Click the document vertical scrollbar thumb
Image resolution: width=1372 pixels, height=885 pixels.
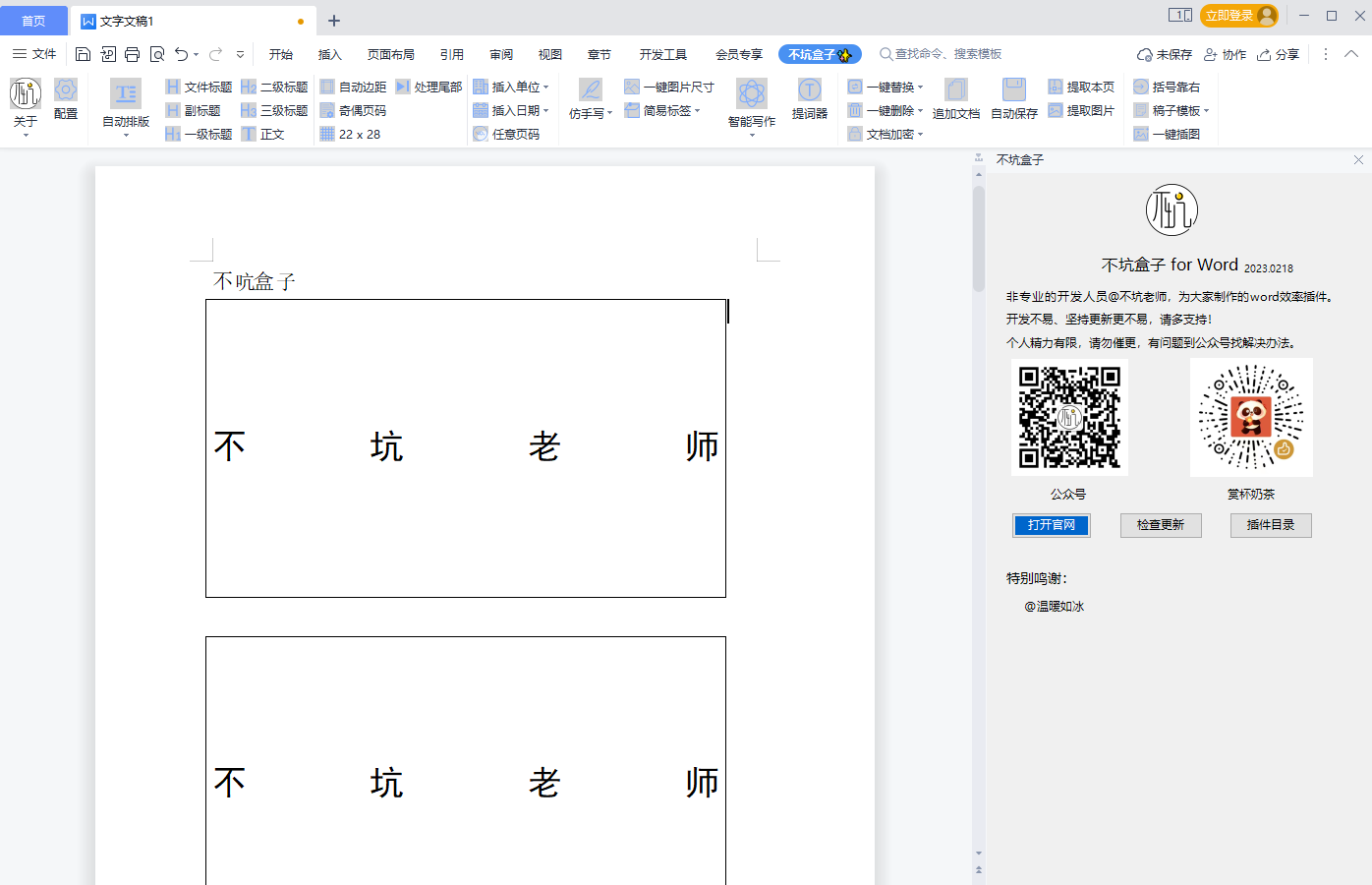coord(979,239)
